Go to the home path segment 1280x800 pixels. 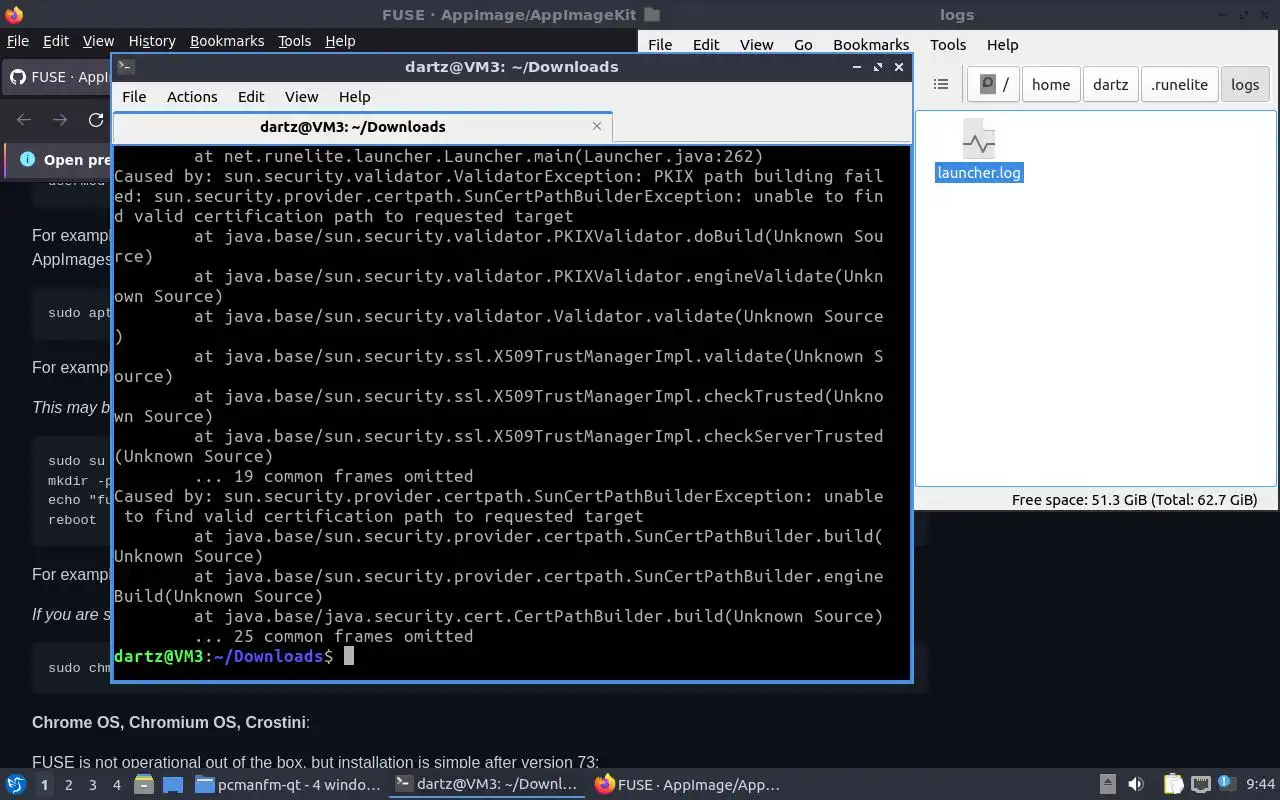pos(1051,85)
